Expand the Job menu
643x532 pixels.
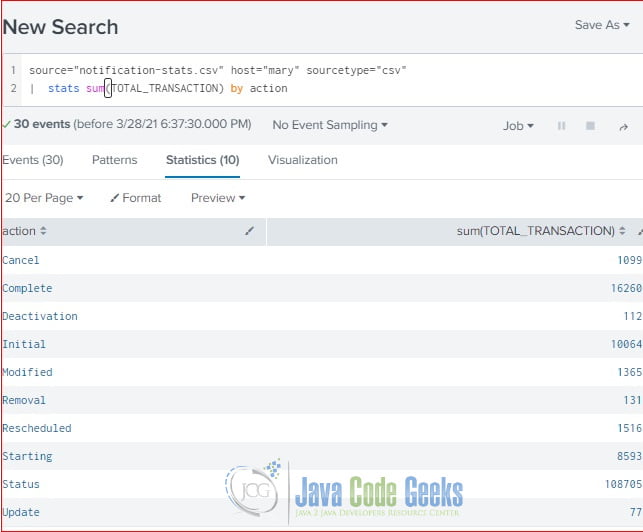(x=518, y=126)
